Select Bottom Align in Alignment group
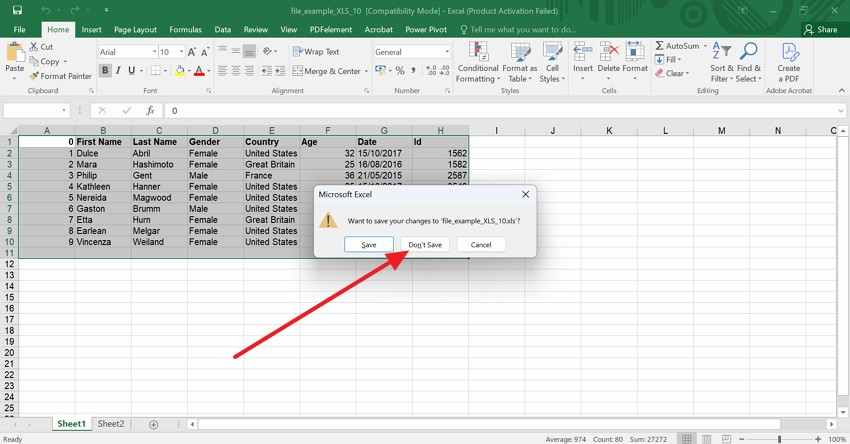The image size is (850, 444). (249, 52)
